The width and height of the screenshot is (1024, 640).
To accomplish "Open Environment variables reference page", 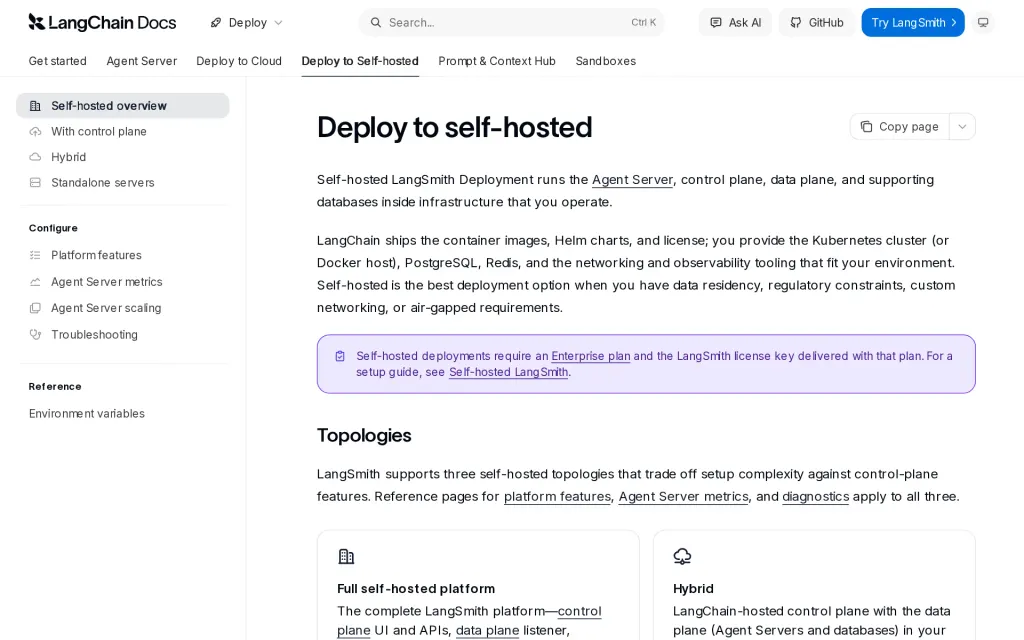I will [x=87, y=413].
